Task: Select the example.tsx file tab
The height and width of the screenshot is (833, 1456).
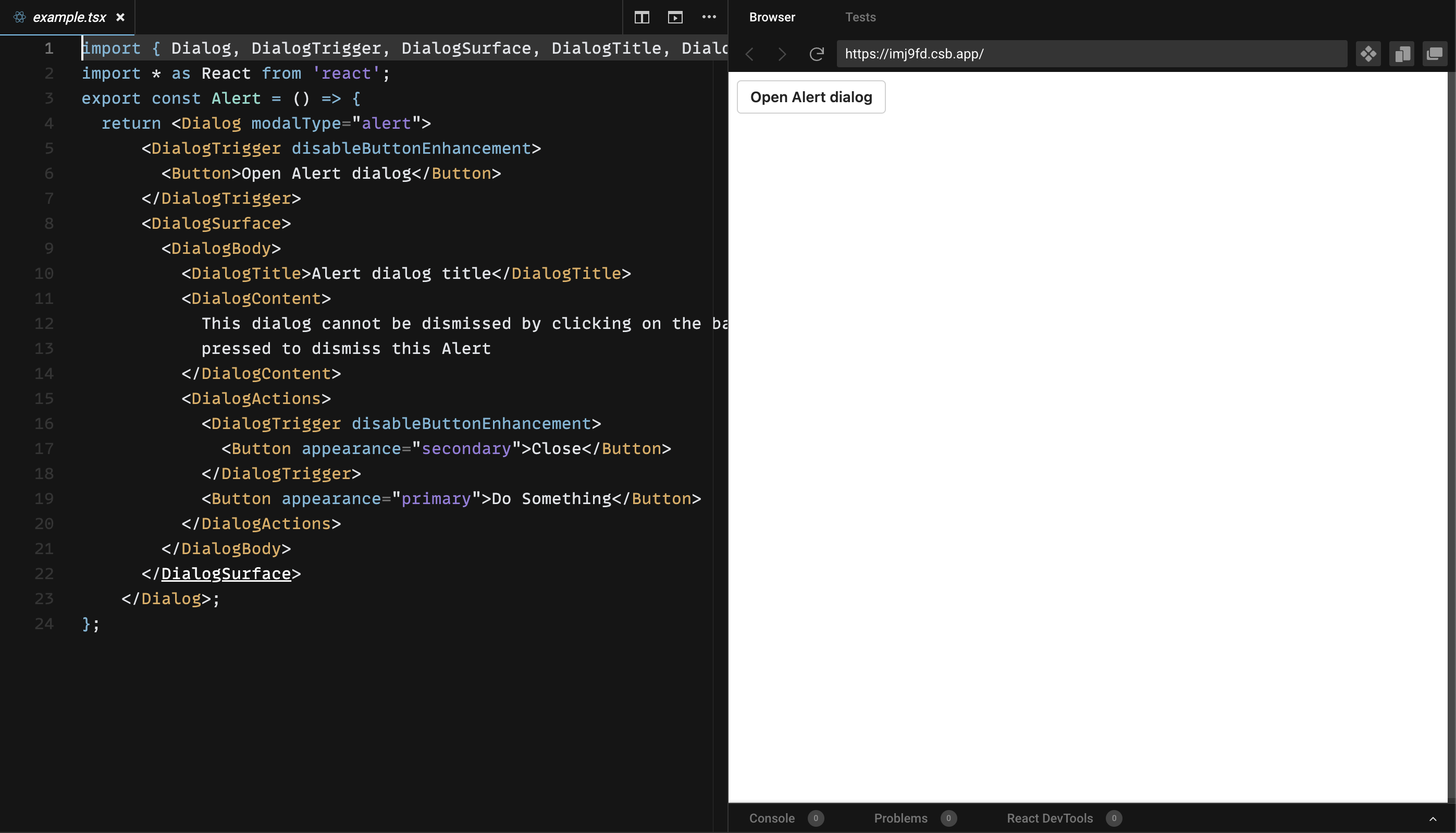Action: click(70, 17)
